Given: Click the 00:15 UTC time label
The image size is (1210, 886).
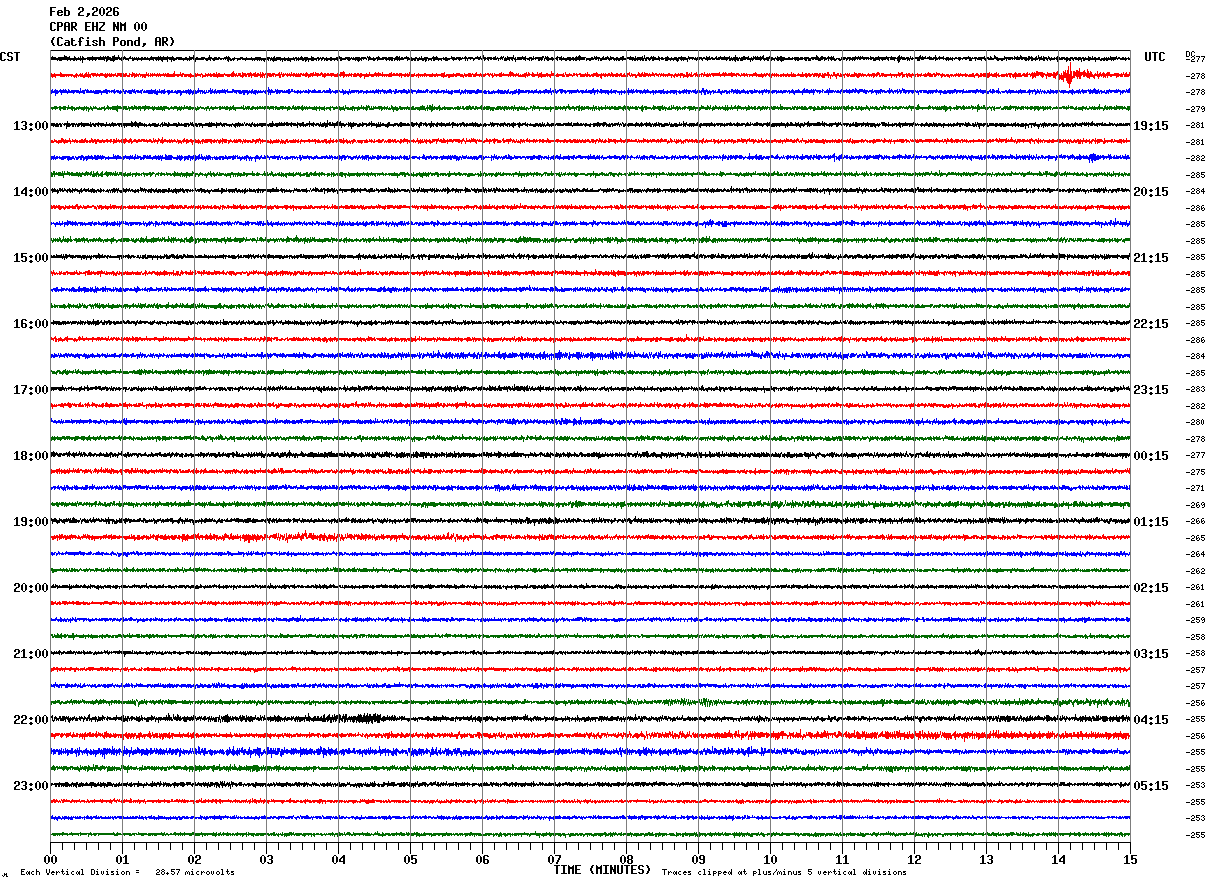Looking at the screenshot, I should click(x=1151, y=456).
